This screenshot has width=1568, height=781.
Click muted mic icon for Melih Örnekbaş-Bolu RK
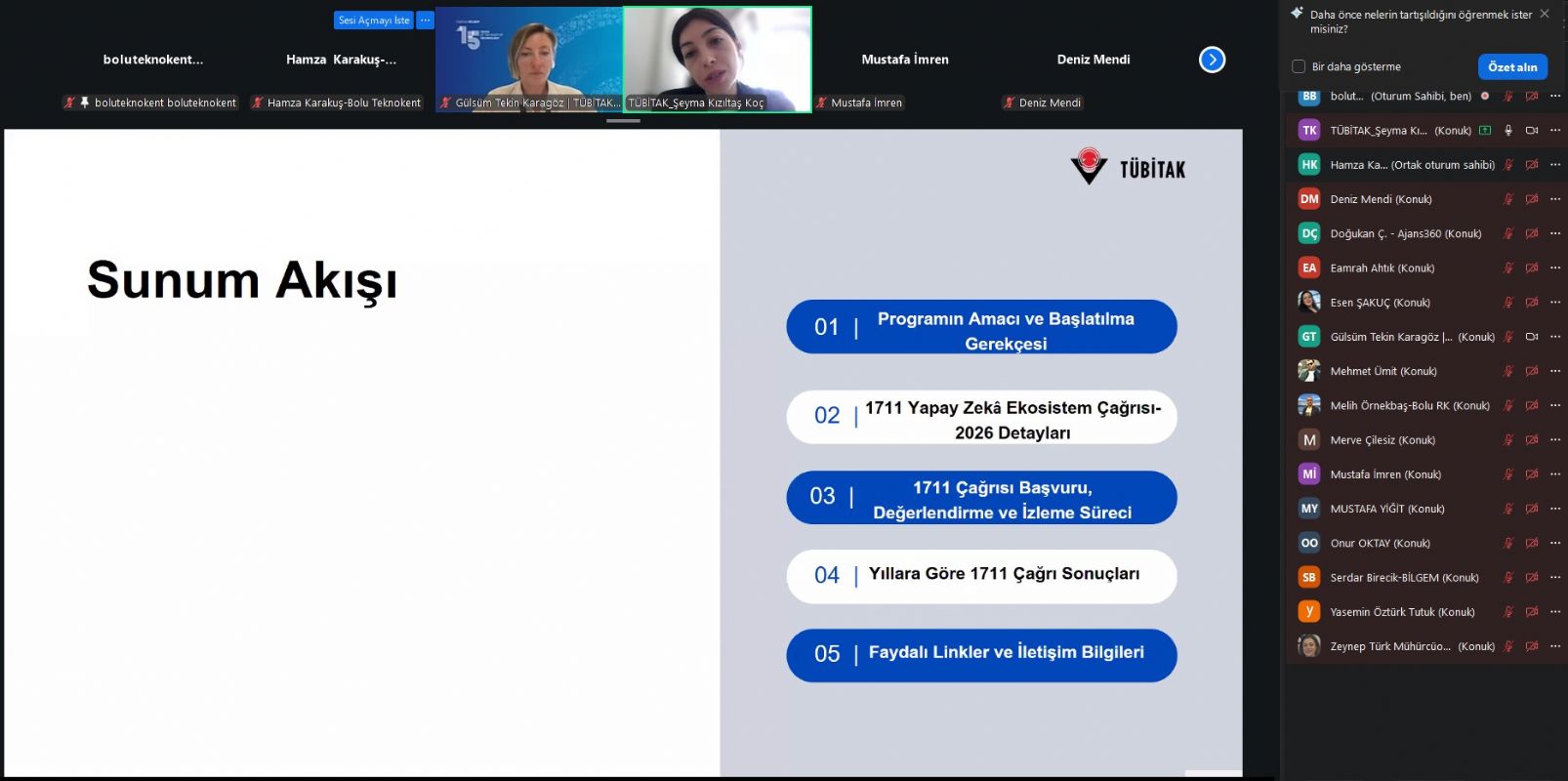1508,405
